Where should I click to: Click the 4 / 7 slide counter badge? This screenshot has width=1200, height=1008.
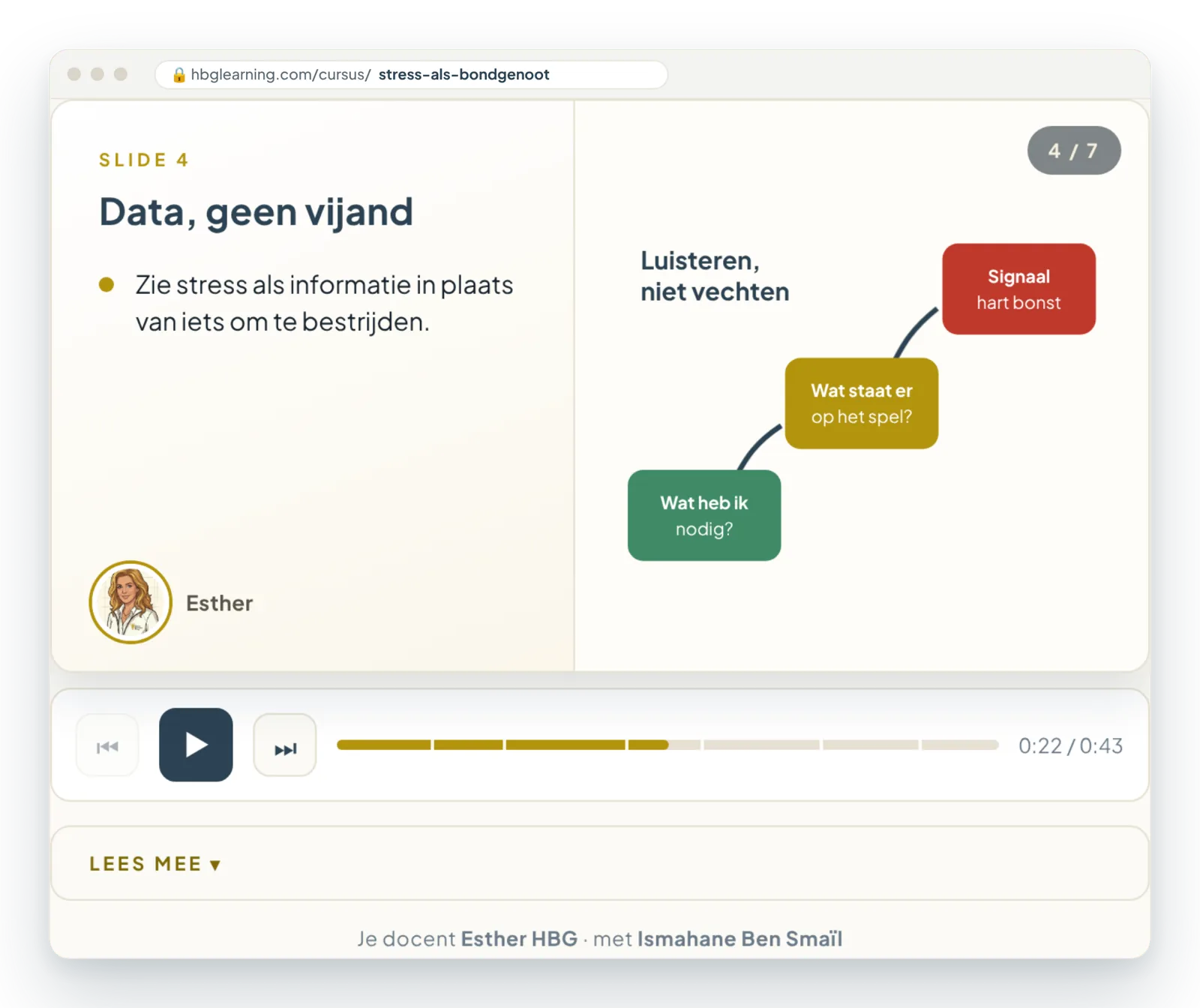1073,151
